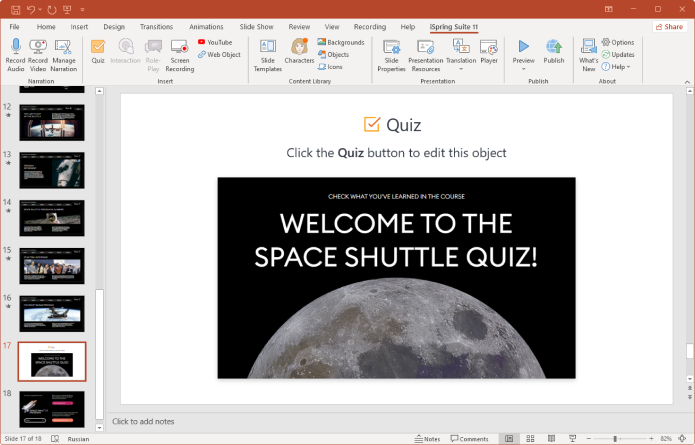Select slide 16 thumbnail
Image resolution: width=695 pixels, height=445 pixels.
click(x=52, y=313)
